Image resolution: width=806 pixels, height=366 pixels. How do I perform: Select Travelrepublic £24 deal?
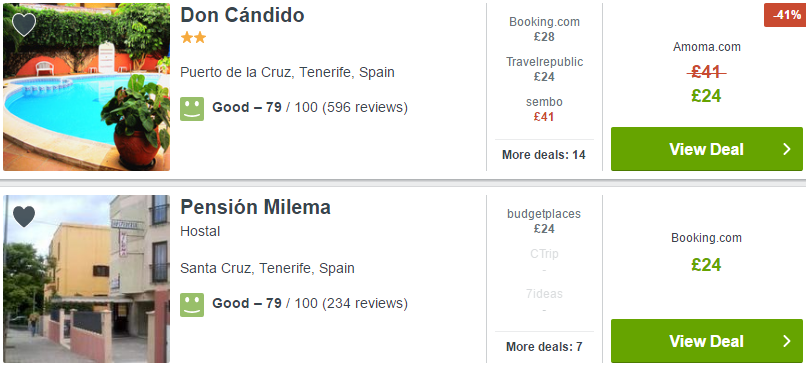[x=544, y=69]
